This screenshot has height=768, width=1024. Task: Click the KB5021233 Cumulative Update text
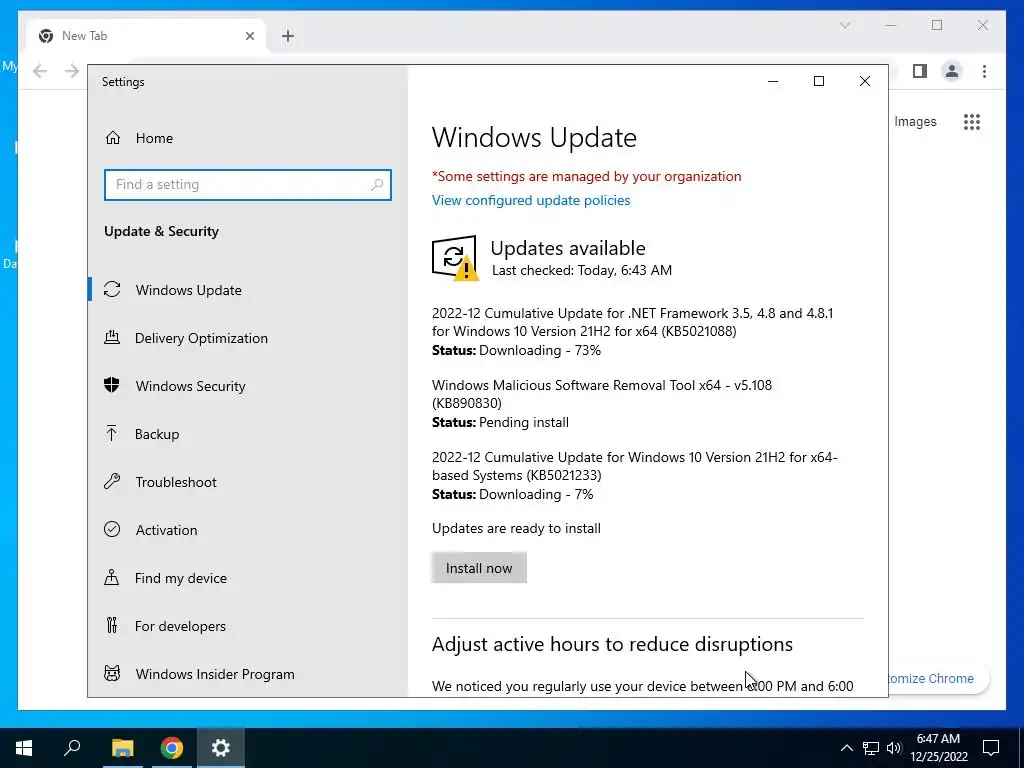(634, 466)
